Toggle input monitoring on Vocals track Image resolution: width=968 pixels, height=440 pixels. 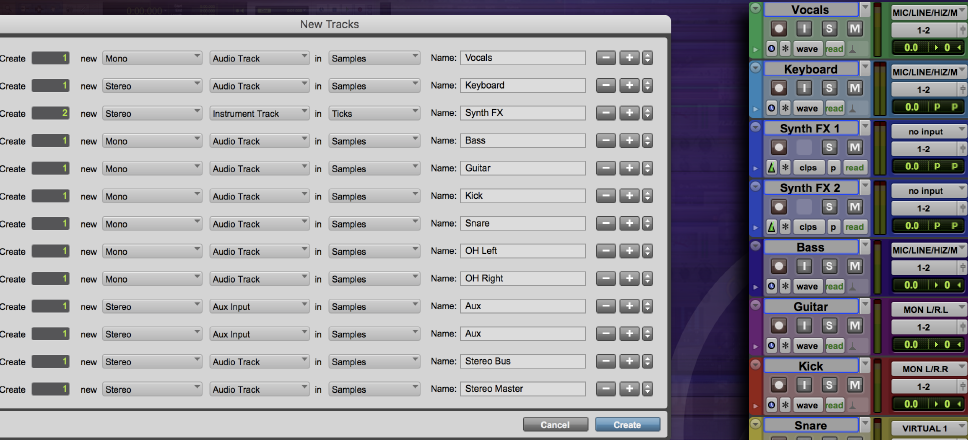(x=804, y=28)
